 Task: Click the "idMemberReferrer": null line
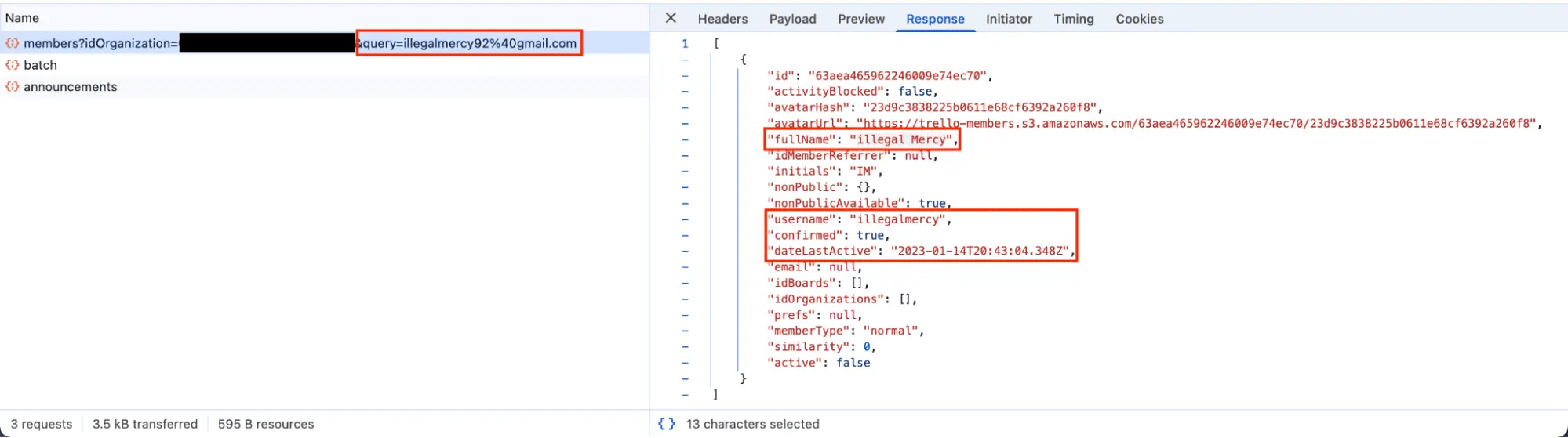pos(852,155)
